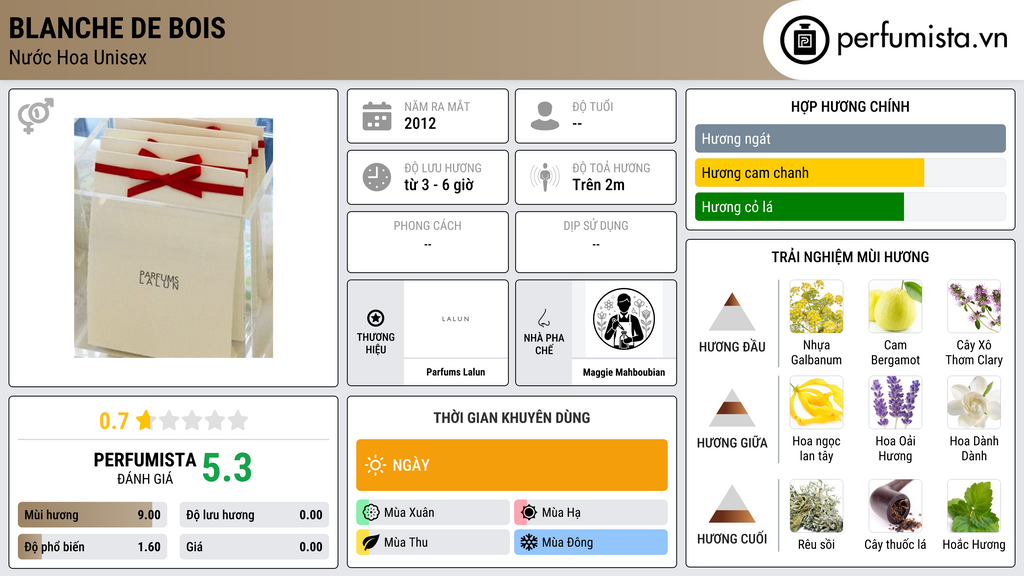Click the từ 3 - 6 giờ longevity value
The image size is (1024, 576).
(439, 185)
